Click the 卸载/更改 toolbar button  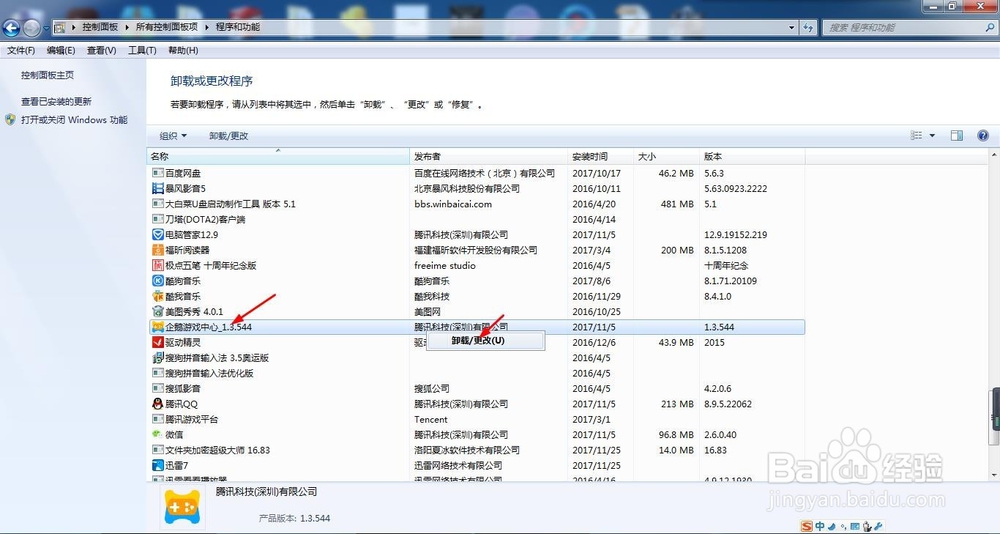[x=228, y=136]
